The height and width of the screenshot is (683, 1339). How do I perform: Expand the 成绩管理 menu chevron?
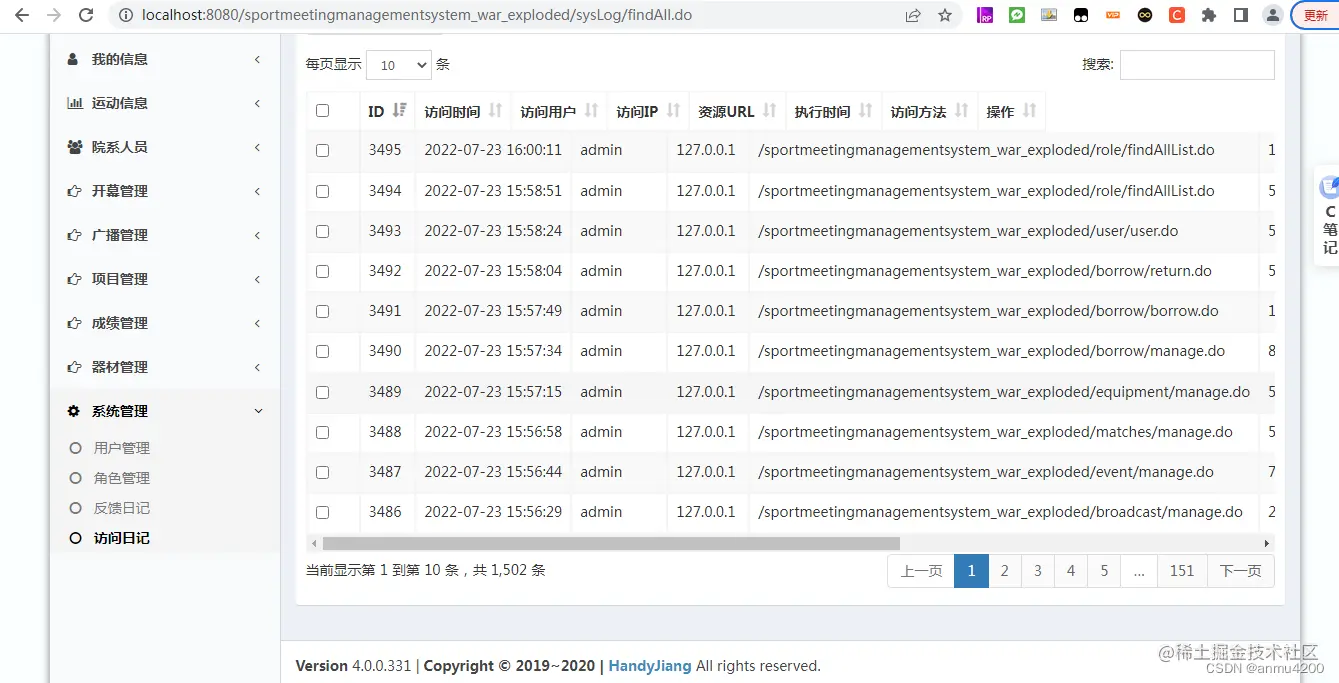(x=257, y=323)
